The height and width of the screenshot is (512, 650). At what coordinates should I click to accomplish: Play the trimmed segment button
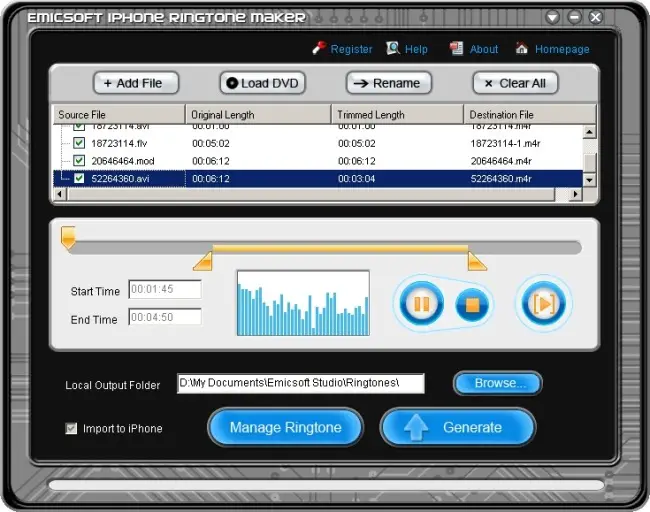[543, 304]
